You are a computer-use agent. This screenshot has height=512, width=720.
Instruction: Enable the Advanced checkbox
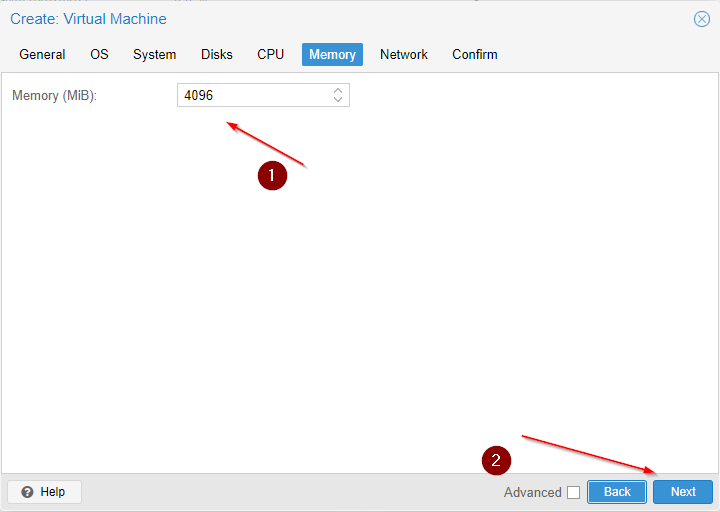coord(573,492)
